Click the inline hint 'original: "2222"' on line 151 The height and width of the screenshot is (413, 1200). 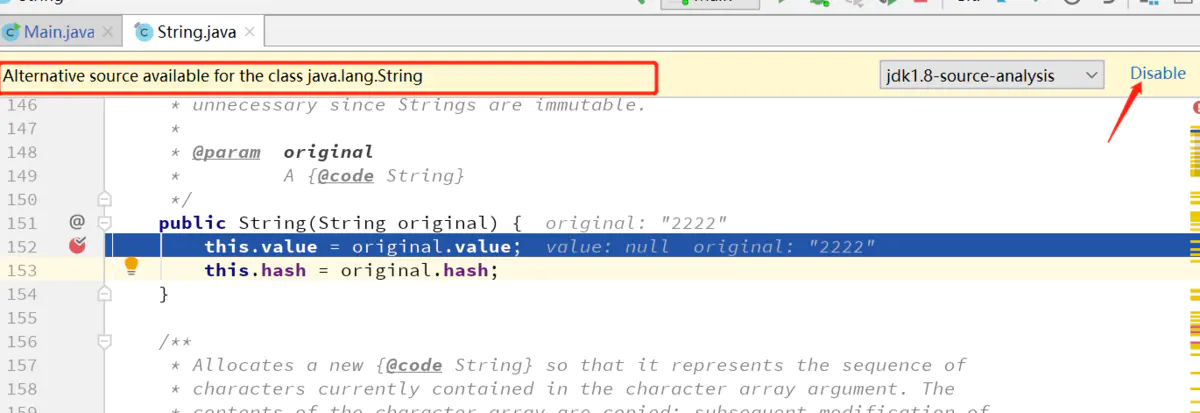point(636,223)
